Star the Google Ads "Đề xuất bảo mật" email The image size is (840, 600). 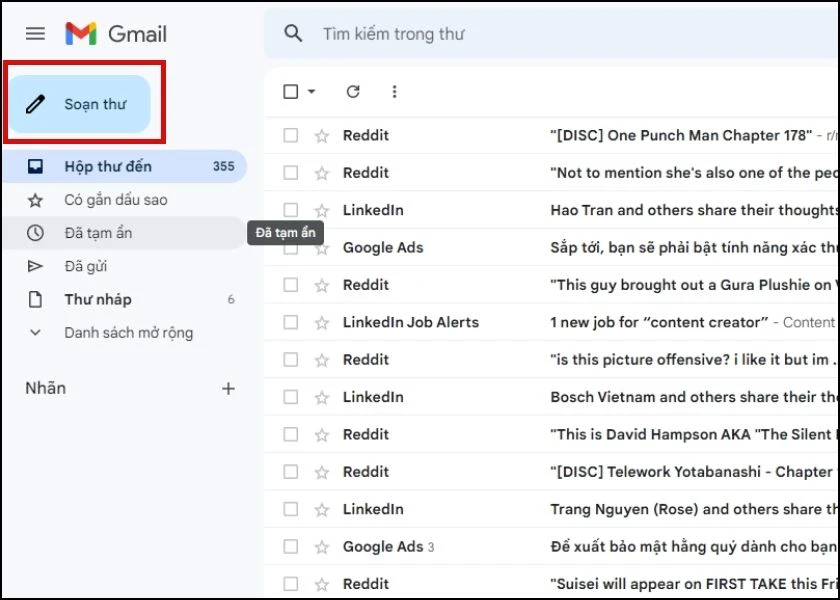(321, 547)
